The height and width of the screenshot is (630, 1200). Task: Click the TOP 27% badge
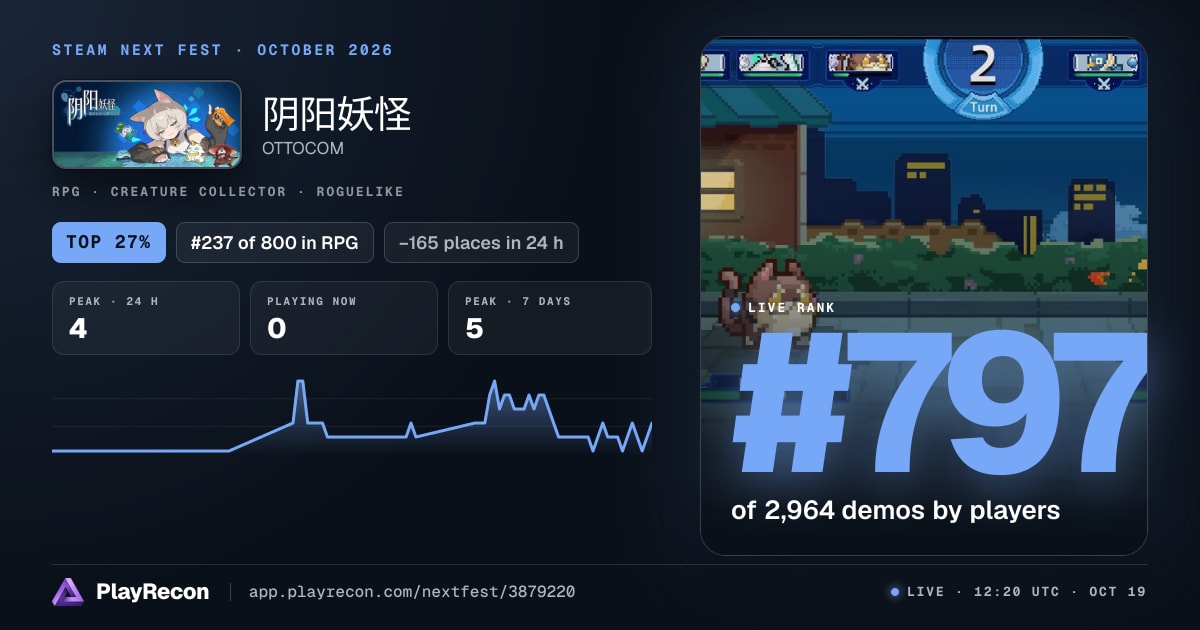pyautogui.click(x=109, y=242)
